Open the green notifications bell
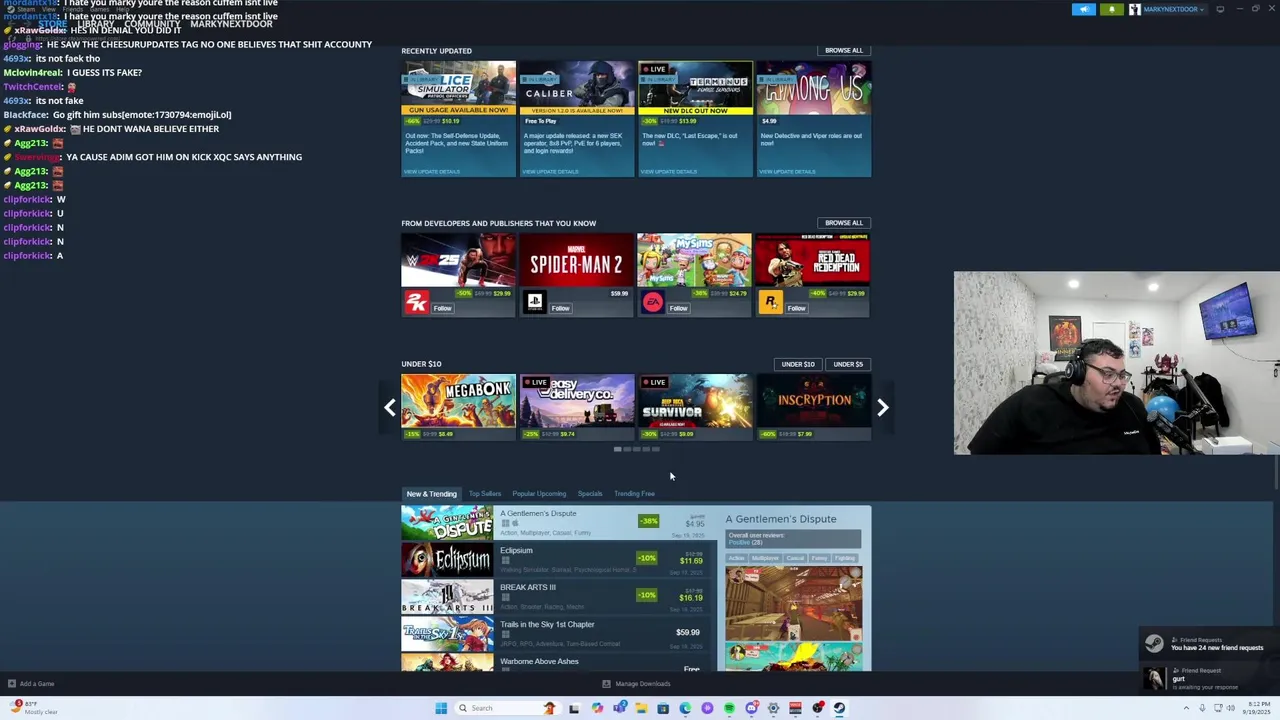The height and width of the screenshot is (720, 1280). [x=1112, y=9]
